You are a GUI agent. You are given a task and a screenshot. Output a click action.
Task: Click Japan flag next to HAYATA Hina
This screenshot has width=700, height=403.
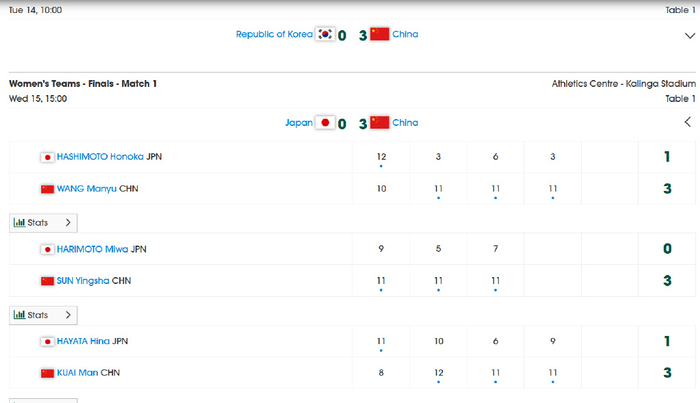(47, 342)
